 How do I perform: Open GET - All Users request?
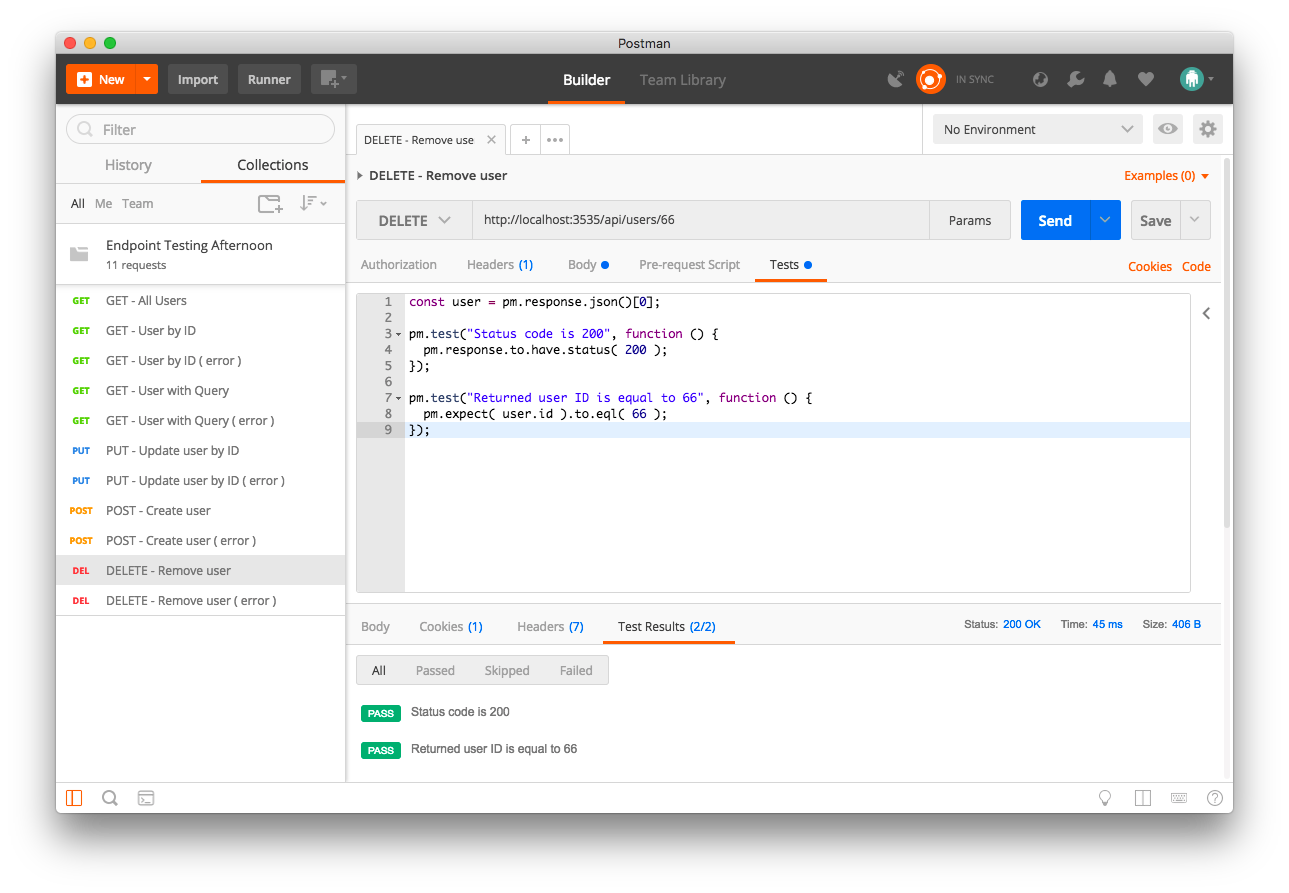[200, 300]
